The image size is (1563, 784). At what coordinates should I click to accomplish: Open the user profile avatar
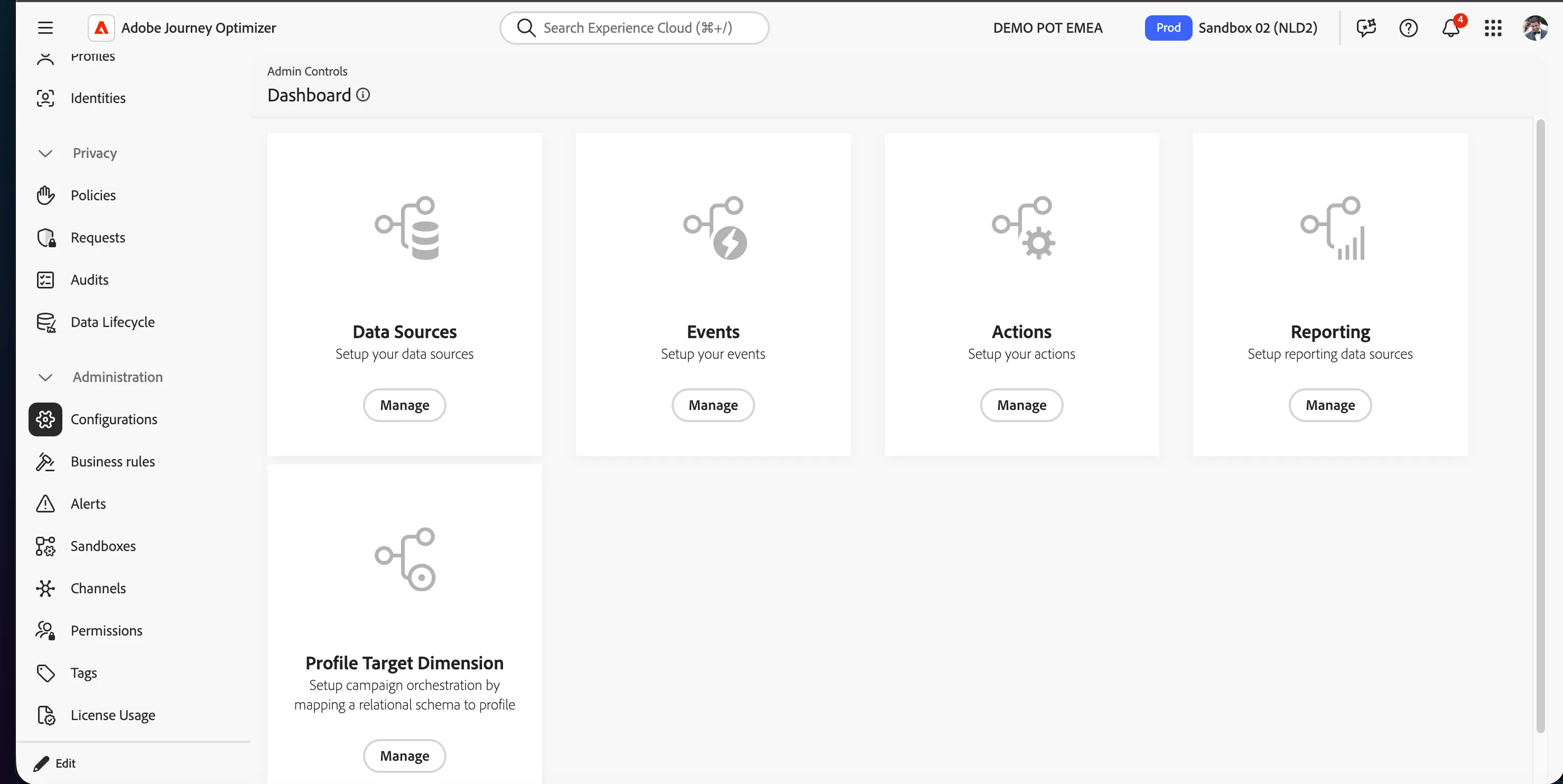pyautogui.click(x=1535, y=28)
